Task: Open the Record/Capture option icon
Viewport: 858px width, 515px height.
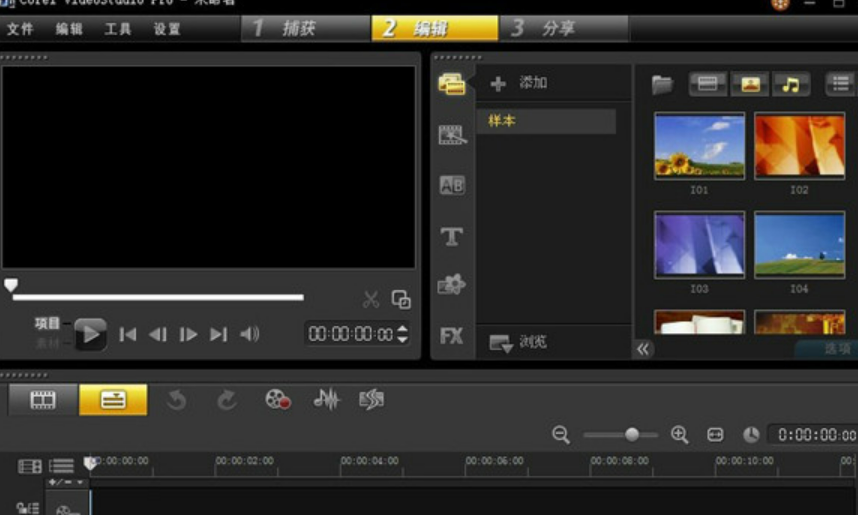Action: coord(278,400)
